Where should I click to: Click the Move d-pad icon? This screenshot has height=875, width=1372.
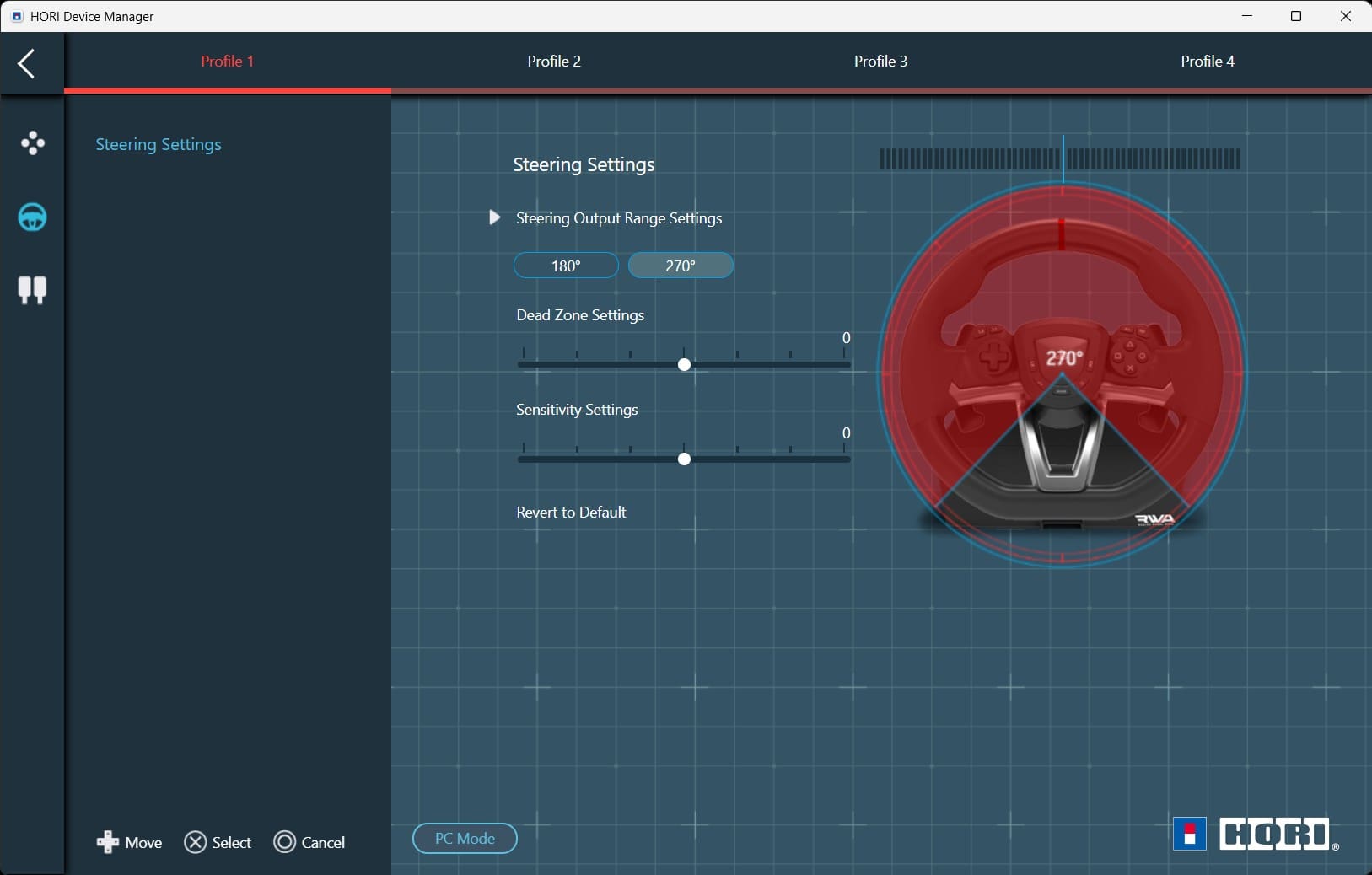107,842
